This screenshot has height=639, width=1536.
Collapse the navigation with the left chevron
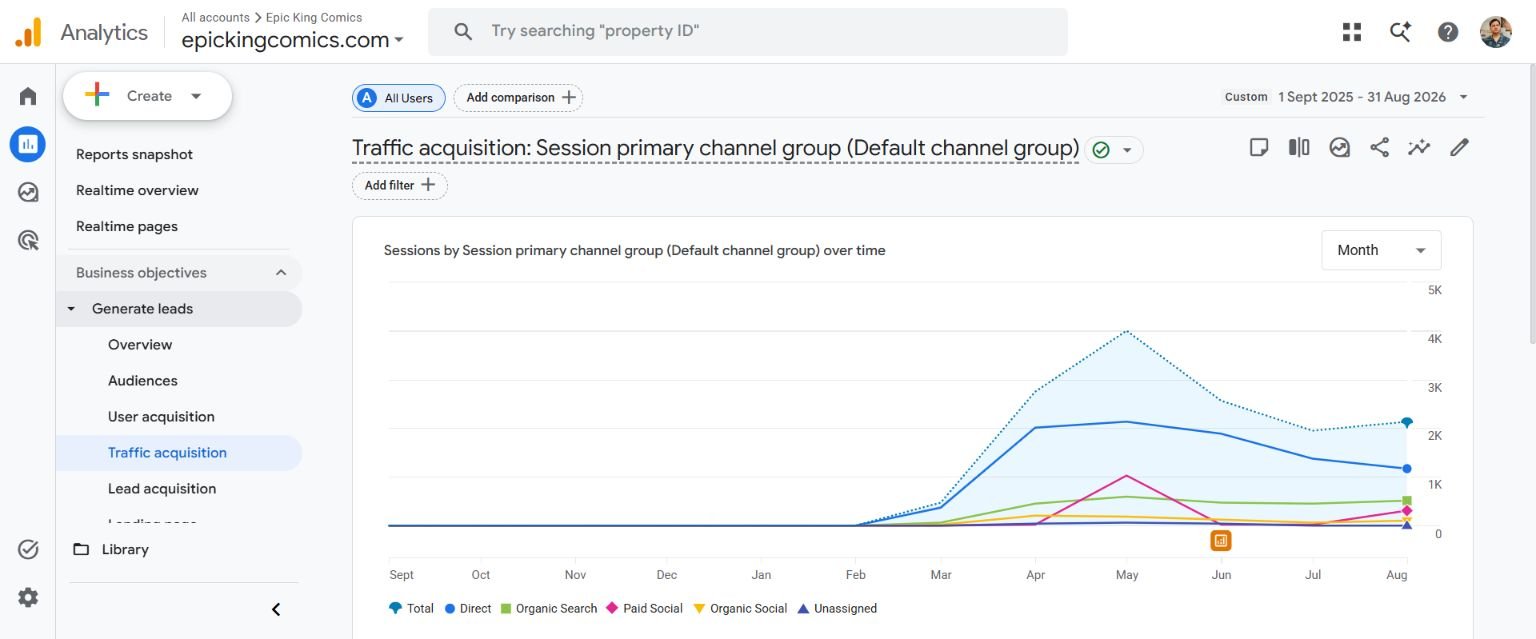277,609
